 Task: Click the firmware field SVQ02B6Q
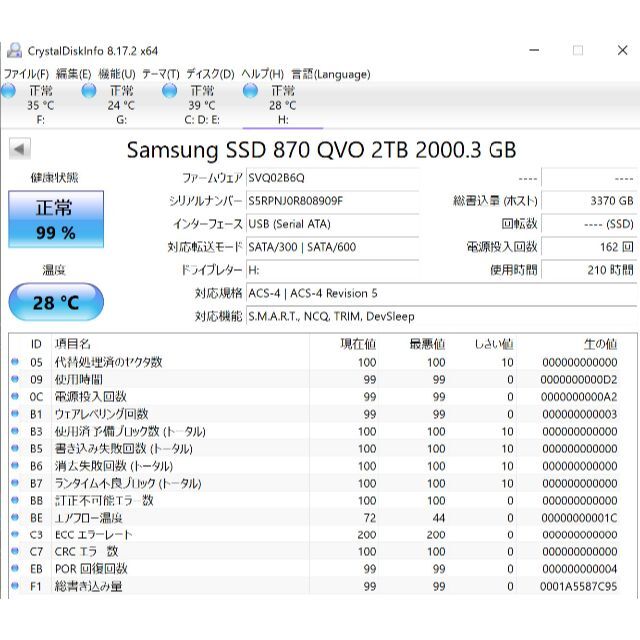[x=333, y=178]
